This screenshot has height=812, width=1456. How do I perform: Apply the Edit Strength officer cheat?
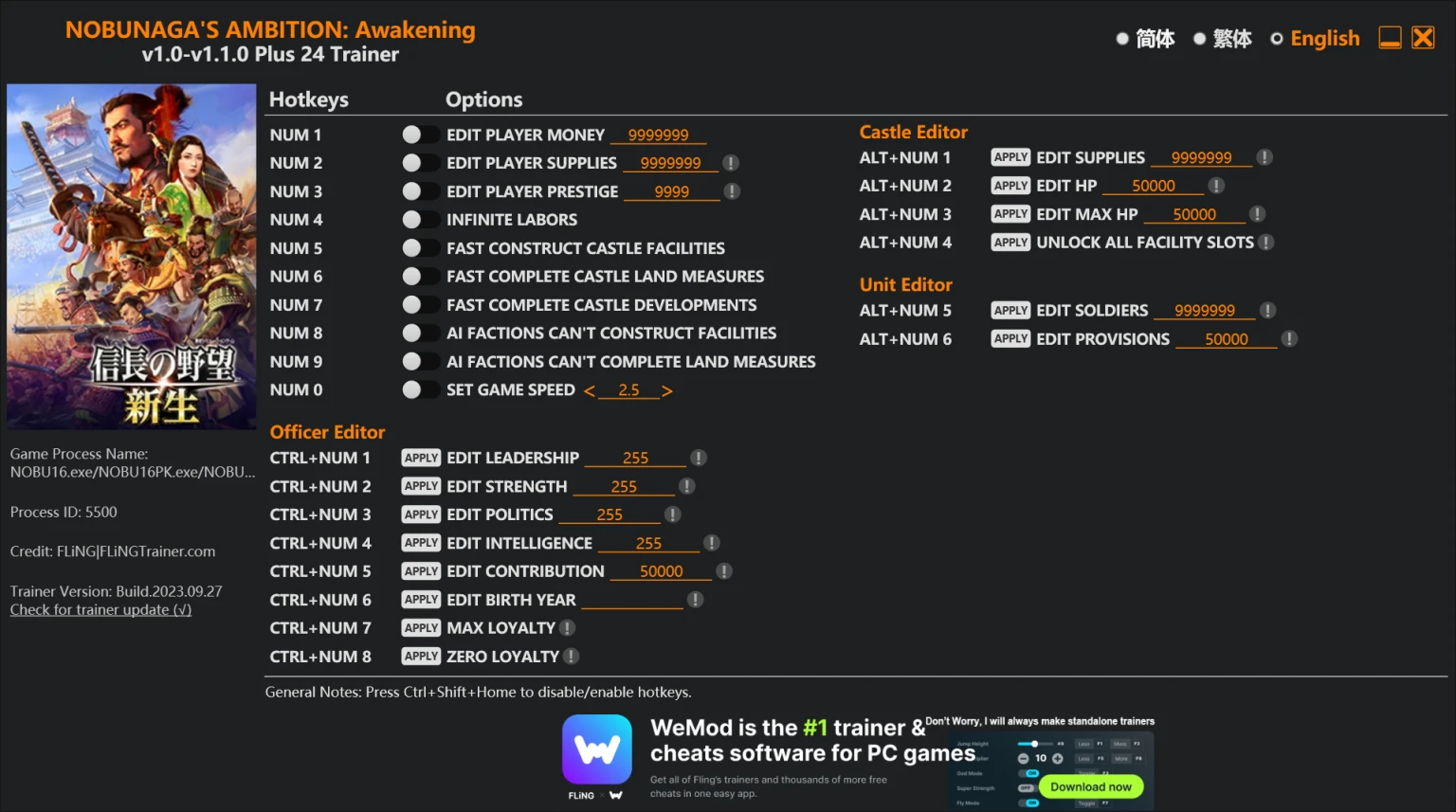pyautogui.click(x=421, y=486)
